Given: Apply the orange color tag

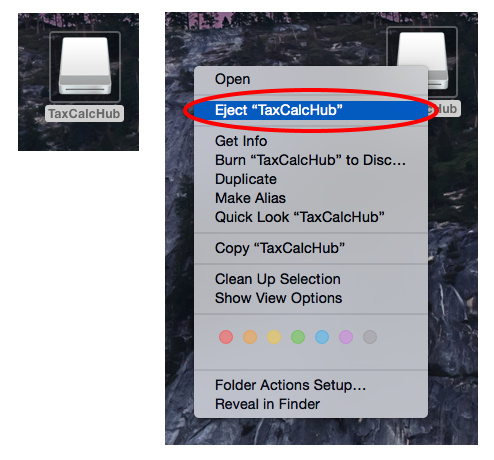Looking at the screenshot, I should [250, 337].
